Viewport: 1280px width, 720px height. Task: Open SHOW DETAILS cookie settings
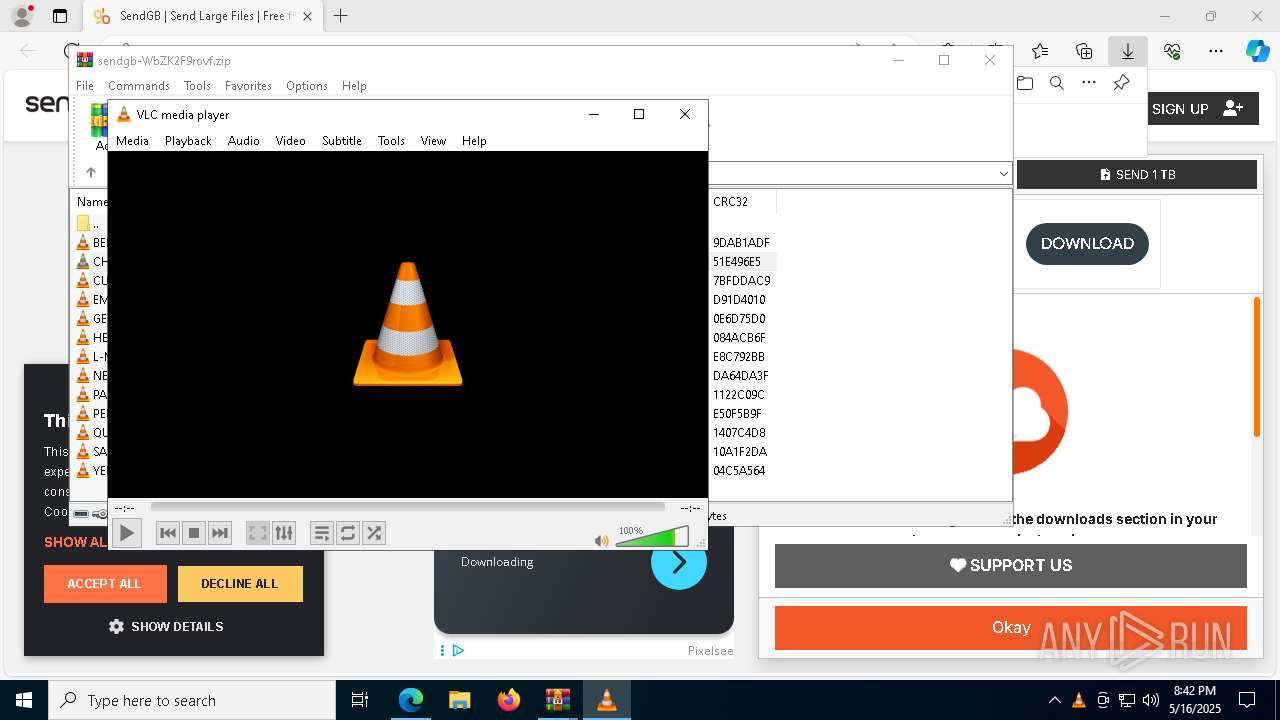(x=166, y=627)
